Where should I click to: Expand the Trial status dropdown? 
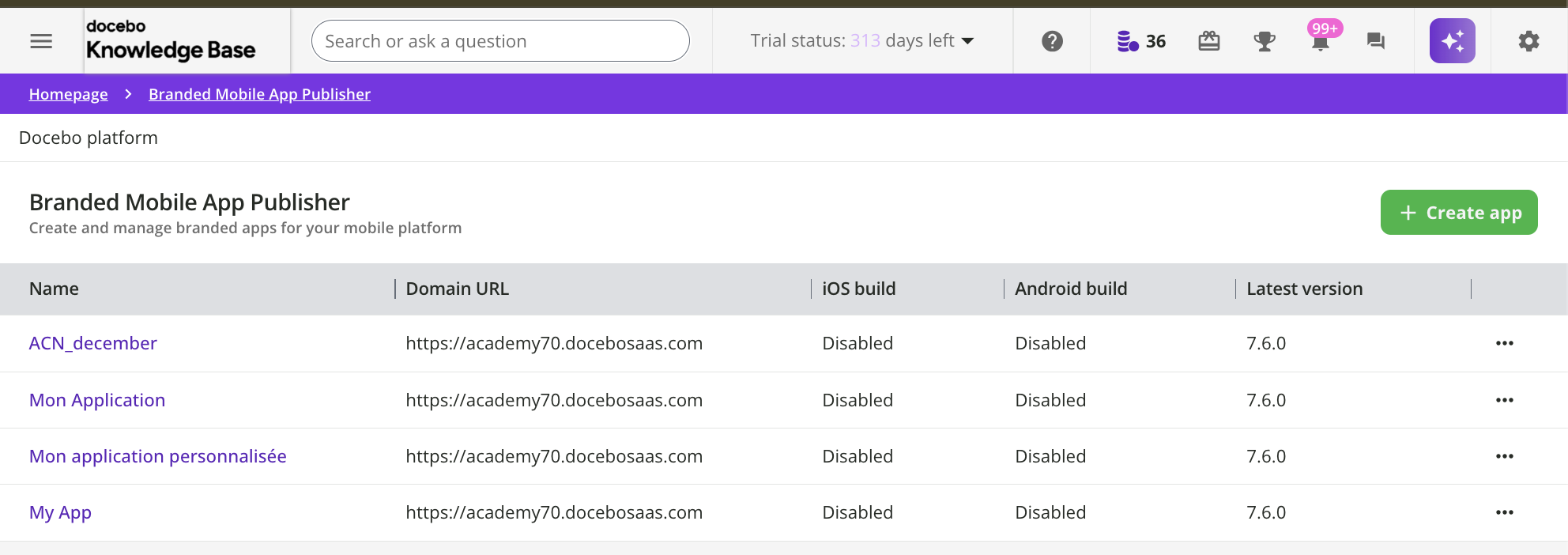point(862,41)
